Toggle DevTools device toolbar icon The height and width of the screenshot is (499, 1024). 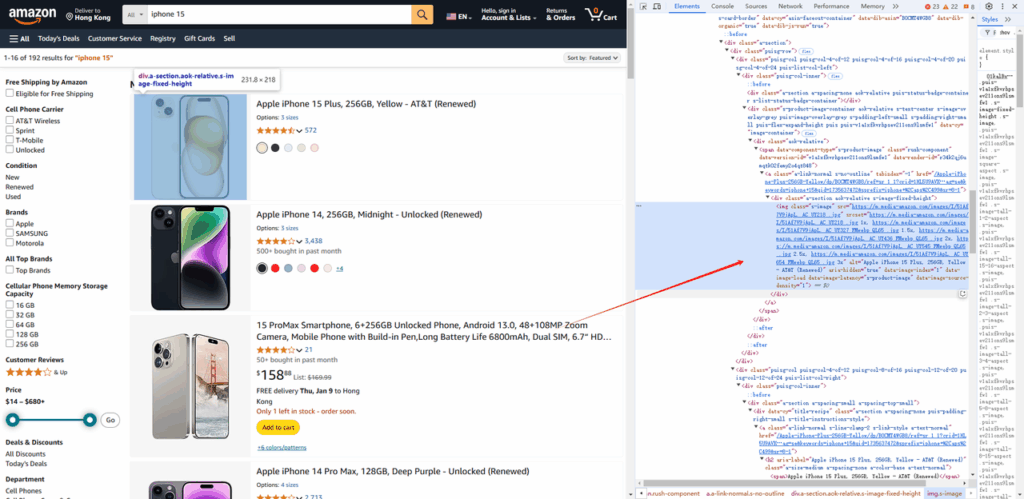[658, 6]
